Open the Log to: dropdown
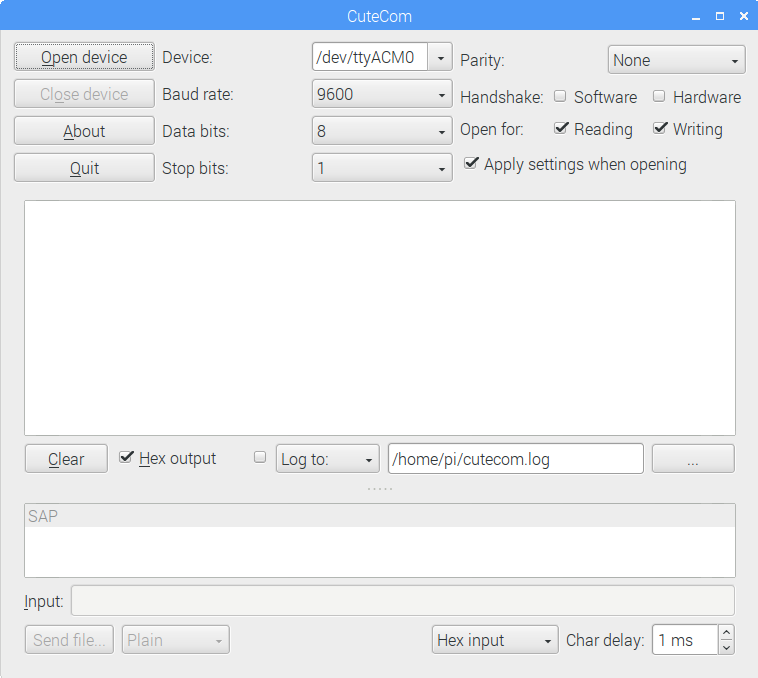 pyautogui.click(x=328, y=459)
